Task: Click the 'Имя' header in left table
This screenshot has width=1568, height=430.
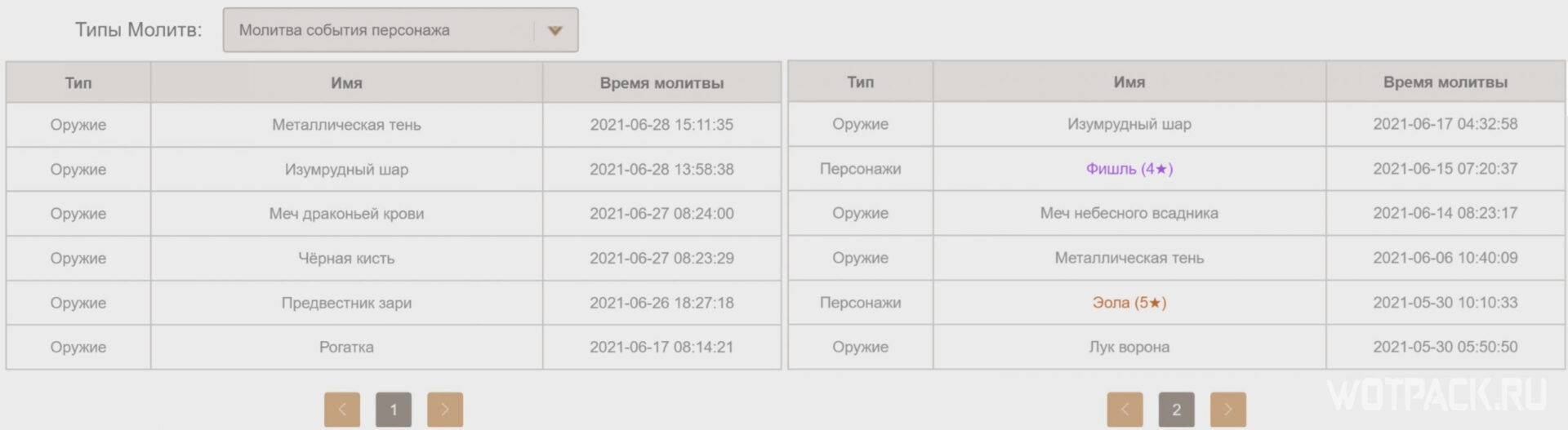Action: tap(346, 82)
